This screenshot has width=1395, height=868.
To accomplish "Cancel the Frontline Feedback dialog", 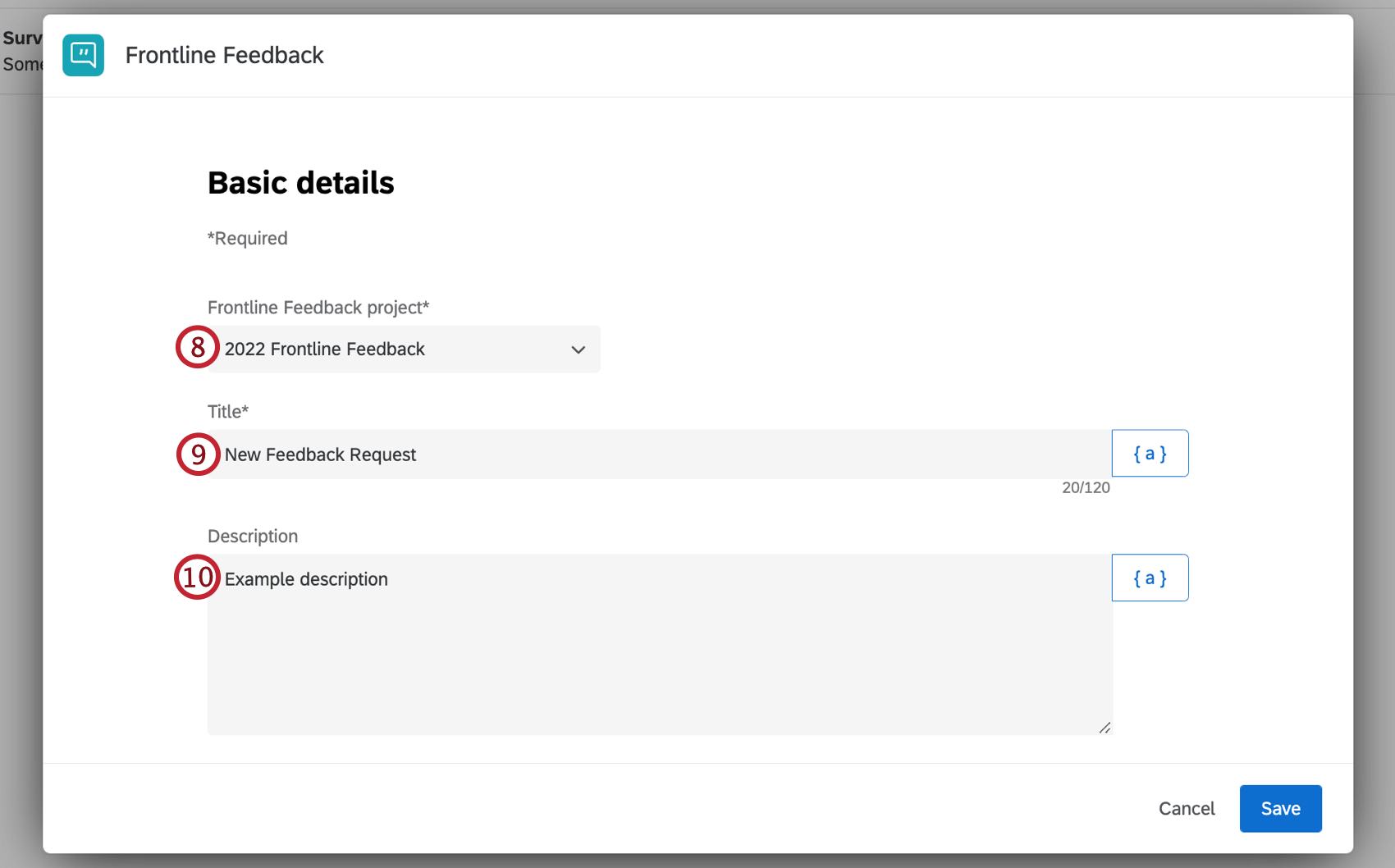I will click(x=1186, y=808).
